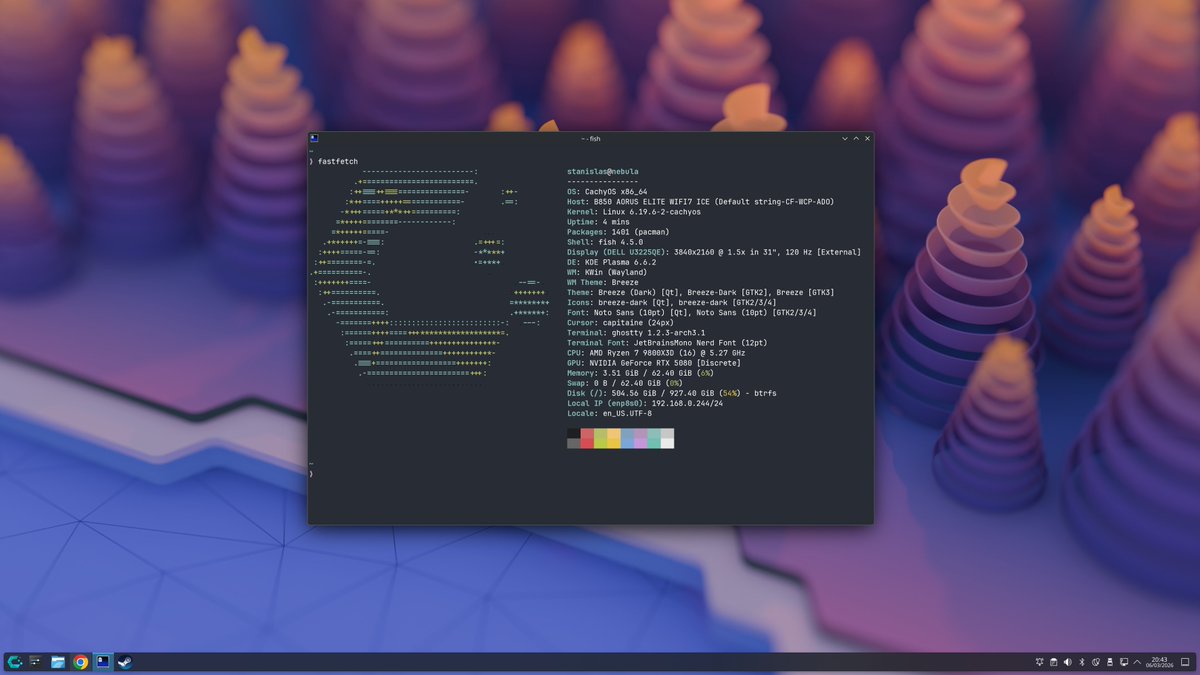Screen dimensions: 1200x675
Task: Click the 'DE: KDE Plasma 6.6.2' line
Action: click(x=611, y=262)
